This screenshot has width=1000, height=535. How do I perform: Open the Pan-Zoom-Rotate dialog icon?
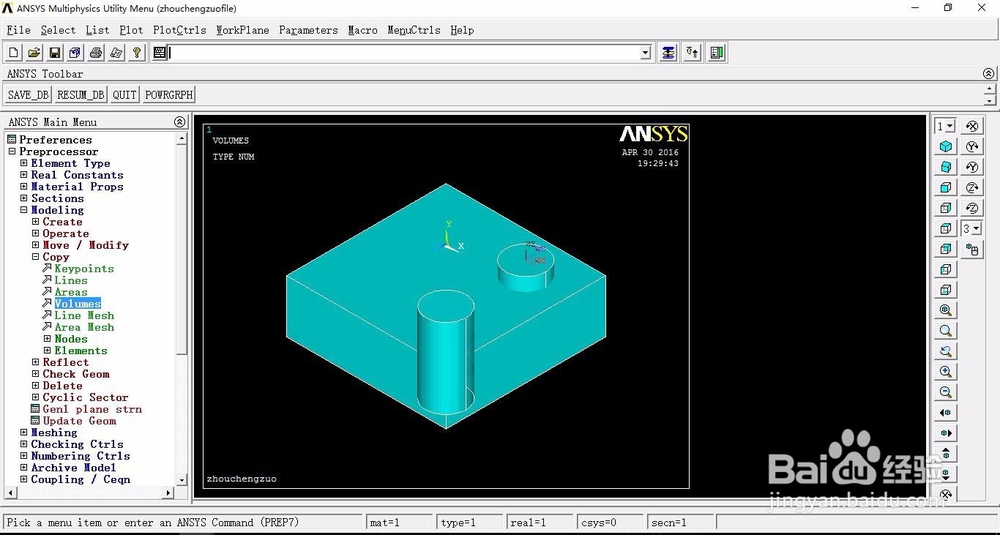75,53
